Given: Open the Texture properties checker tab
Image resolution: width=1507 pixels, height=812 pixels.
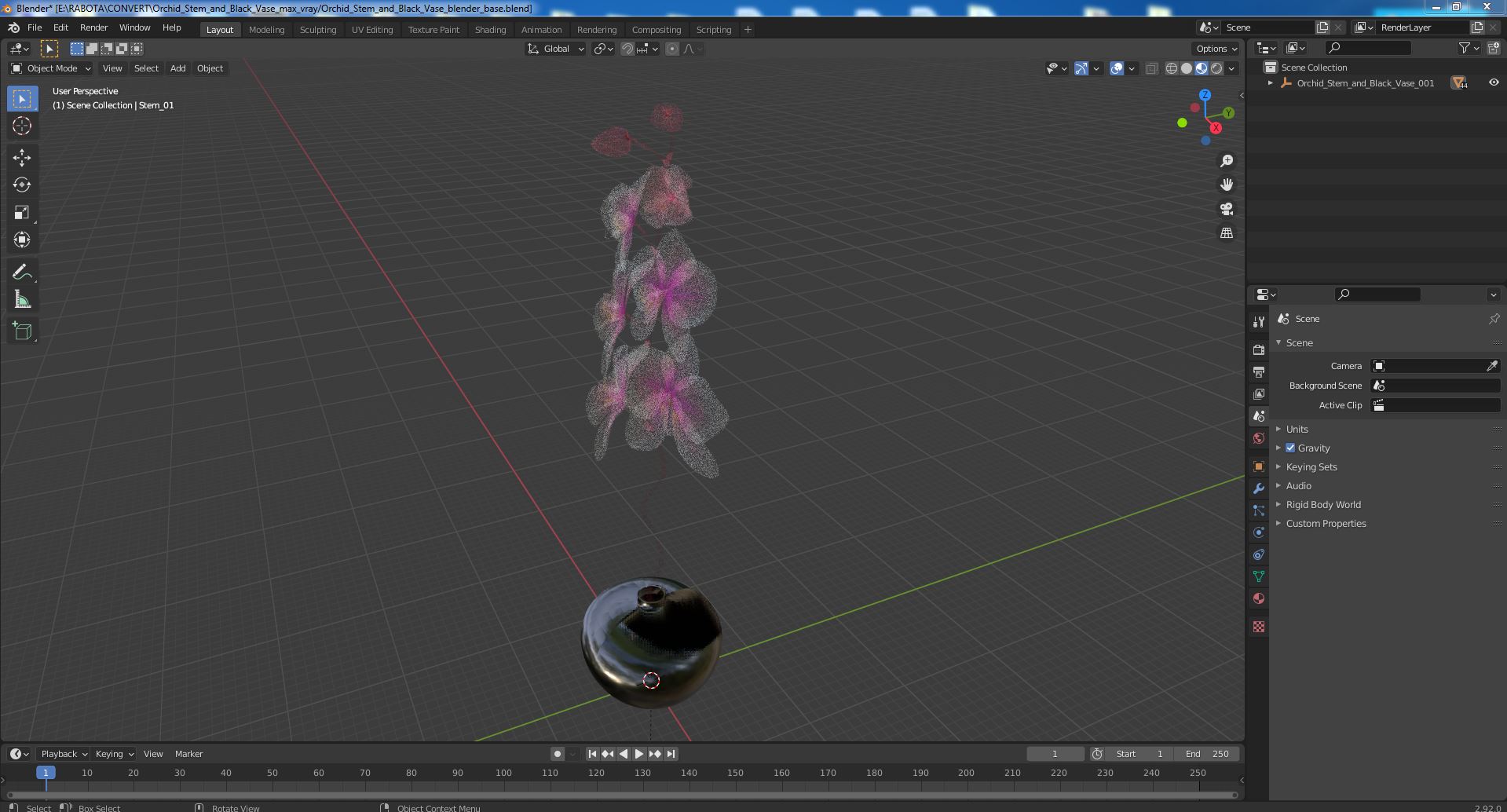Looking at the screenshot, I should pos(1259,627).
